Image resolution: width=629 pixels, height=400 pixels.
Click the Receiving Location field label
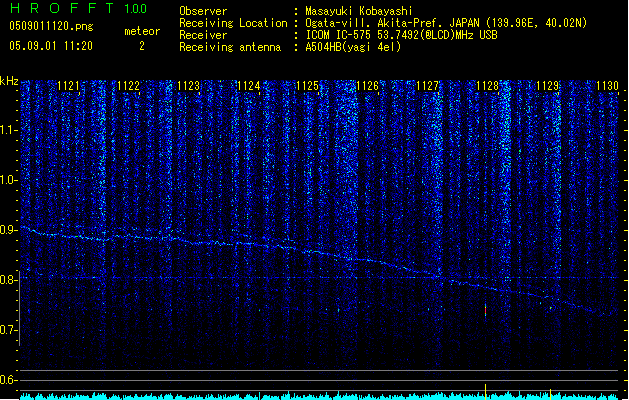[233, 23]
